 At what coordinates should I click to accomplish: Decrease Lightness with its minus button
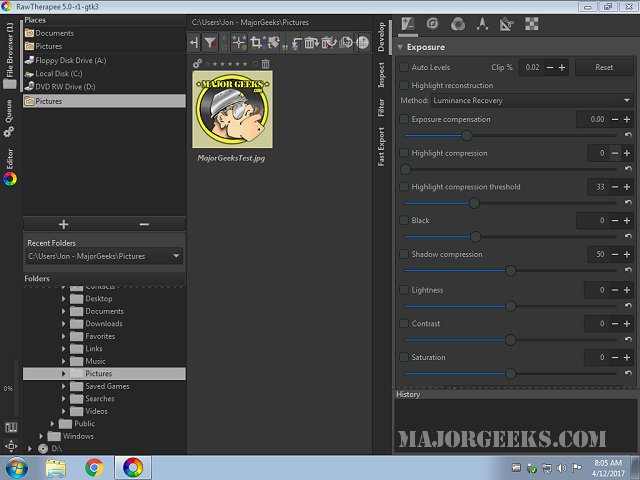click(615, 290)
